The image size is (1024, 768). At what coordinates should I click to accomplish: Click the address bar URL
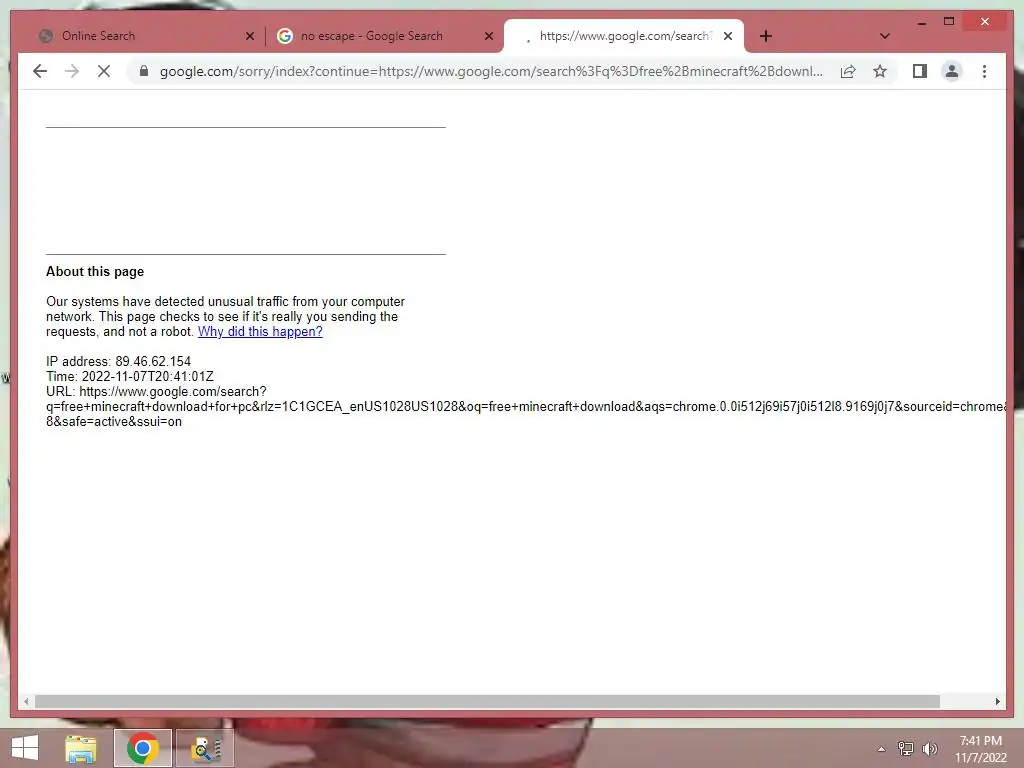click(x=490, y=71)
